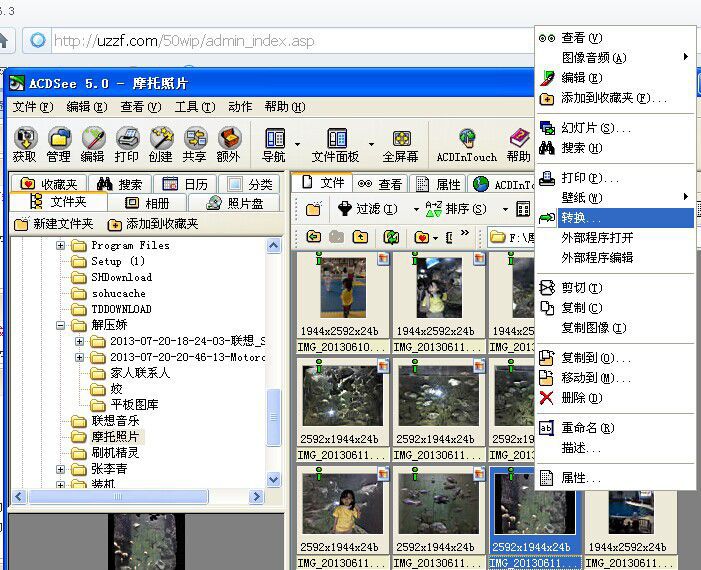The image size is (701, 570).
Task: Collapse the 解压娇 folder node
Action: (60, 325)
